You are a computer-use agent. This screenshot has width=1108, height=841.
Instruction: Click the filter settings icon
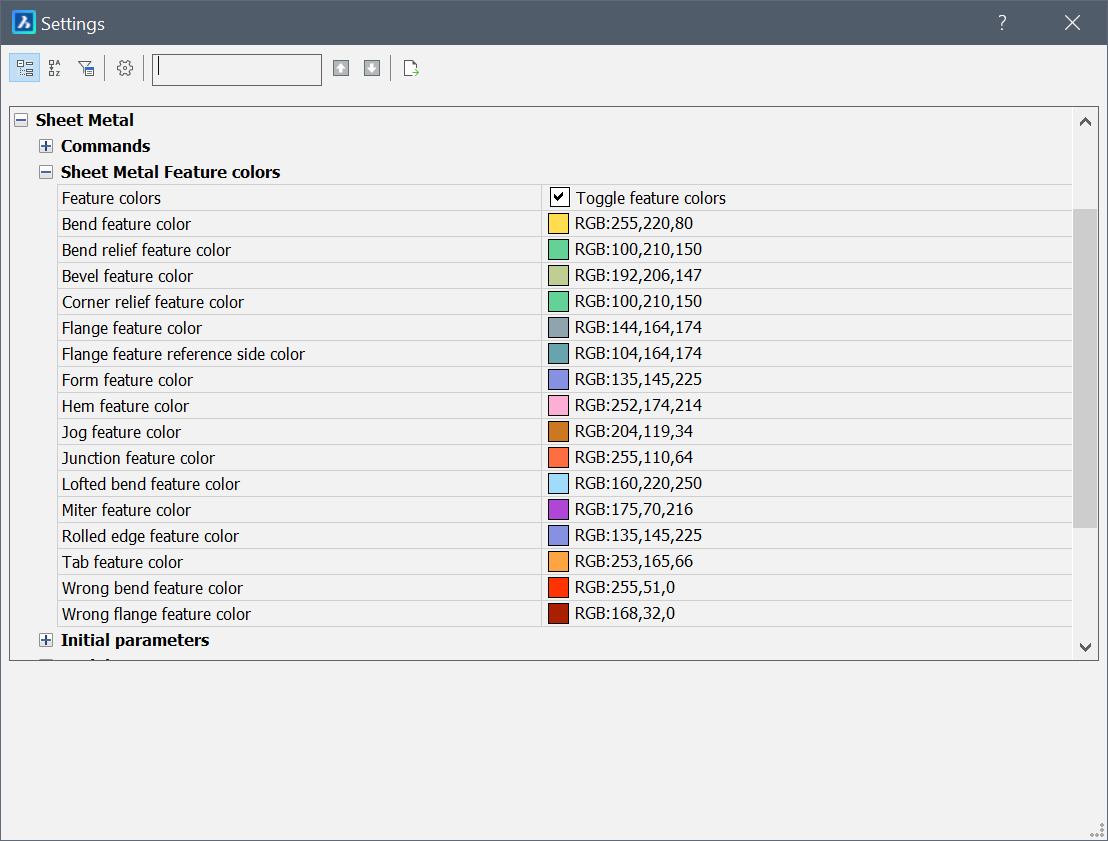tap(86, 68)
